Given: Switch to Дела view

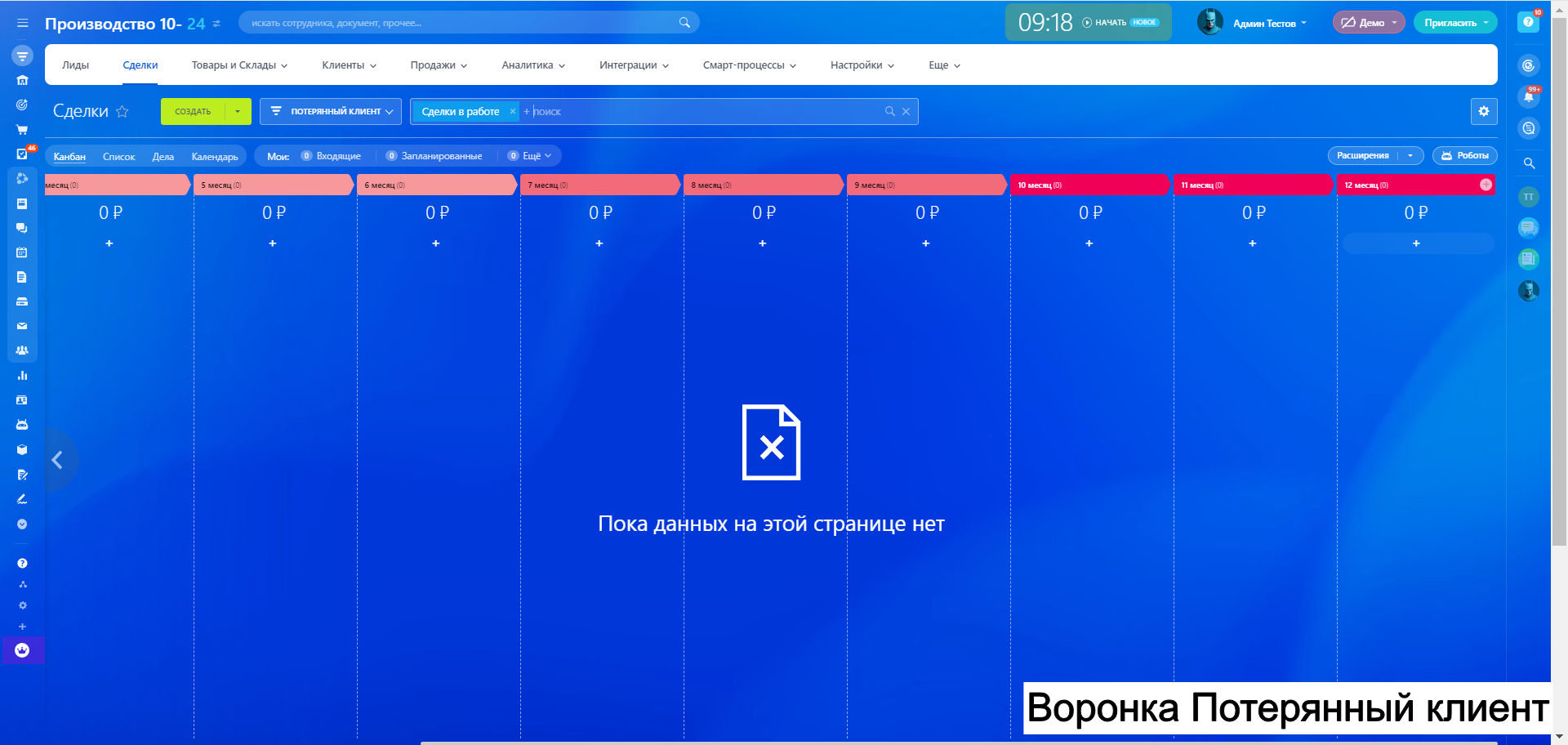Looking at the screenshot, I should [x=163, y=156].
